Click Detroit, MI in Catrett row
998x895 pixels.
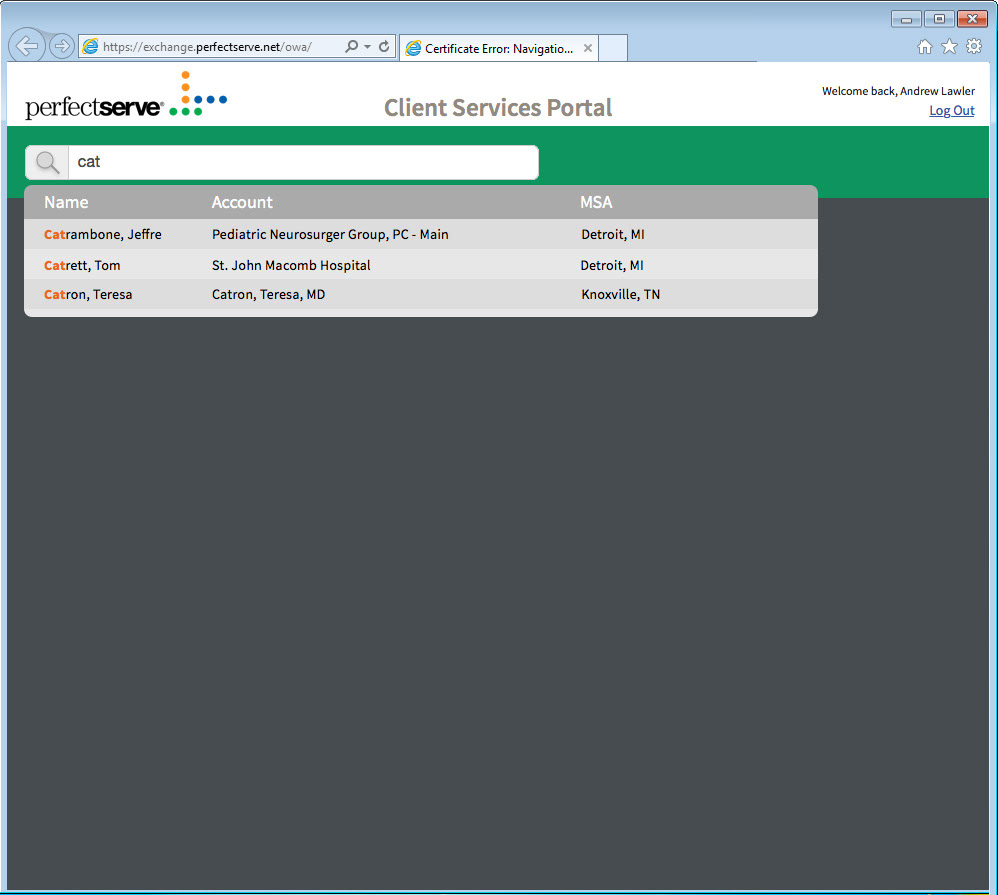(x=612, y=265)
